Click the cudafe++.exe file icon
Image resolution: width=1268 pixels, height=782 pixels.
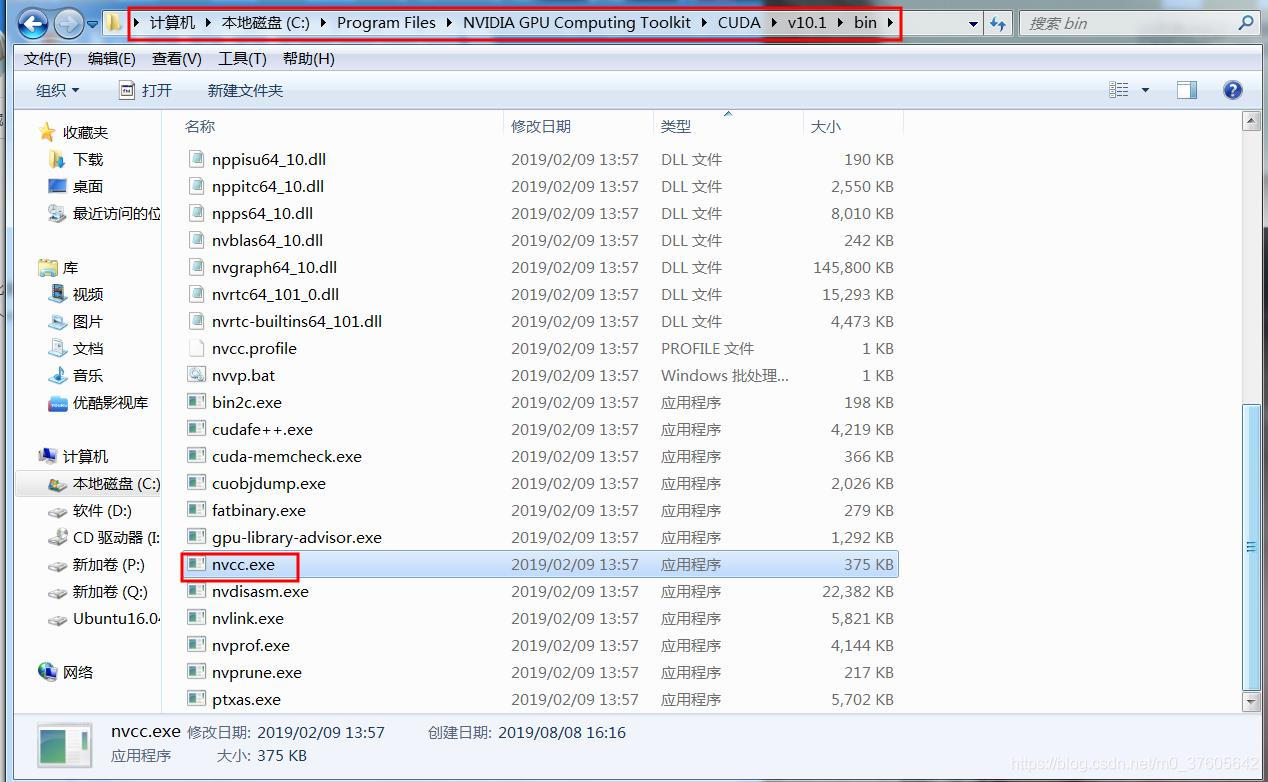click(x=196, y=429)
